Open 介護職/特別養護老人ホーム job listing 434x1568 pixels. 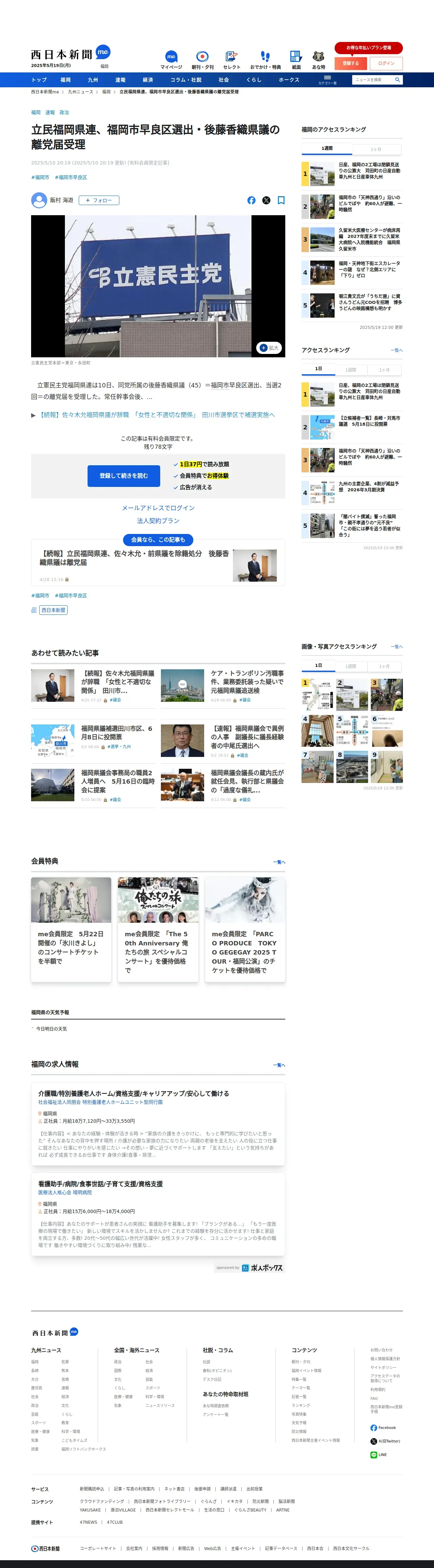point(158,1124)
